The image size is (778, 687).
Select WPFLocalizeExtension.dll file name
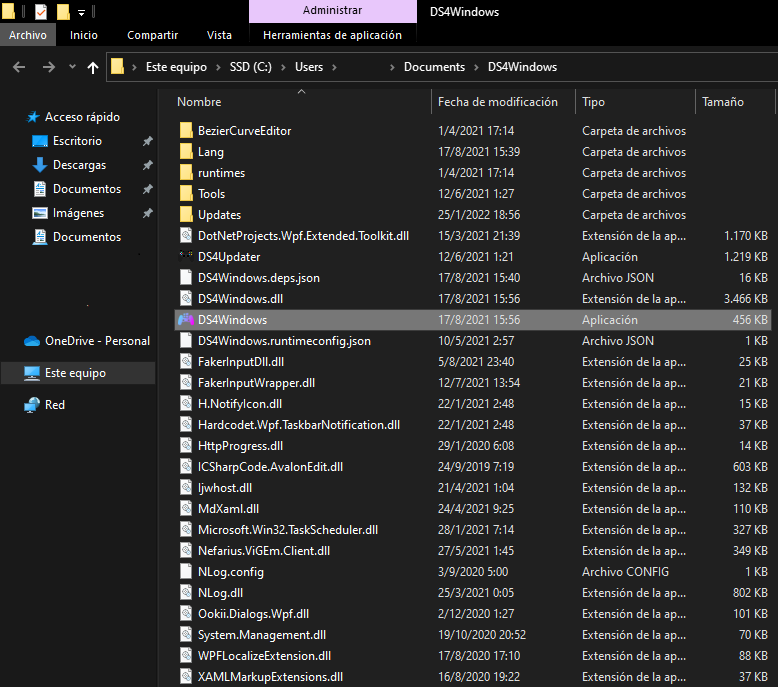(264, 656)
